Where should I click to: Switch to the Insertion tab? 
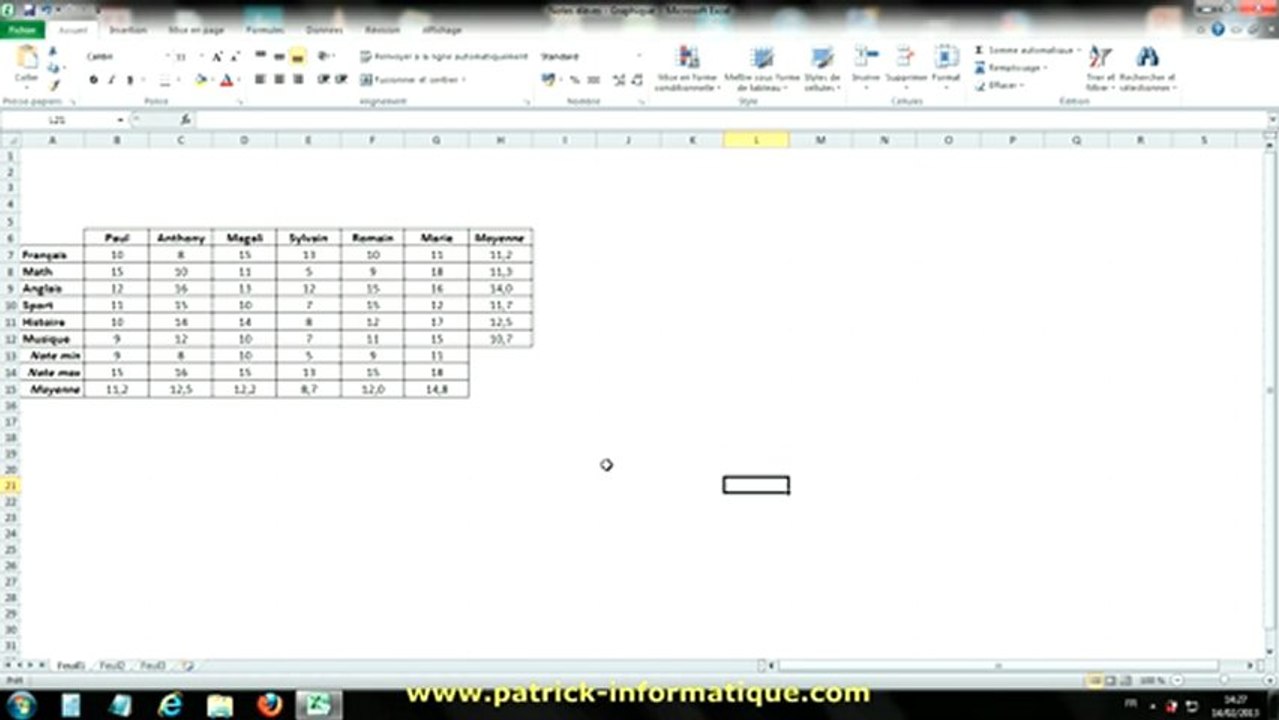(x=128, y=30)
